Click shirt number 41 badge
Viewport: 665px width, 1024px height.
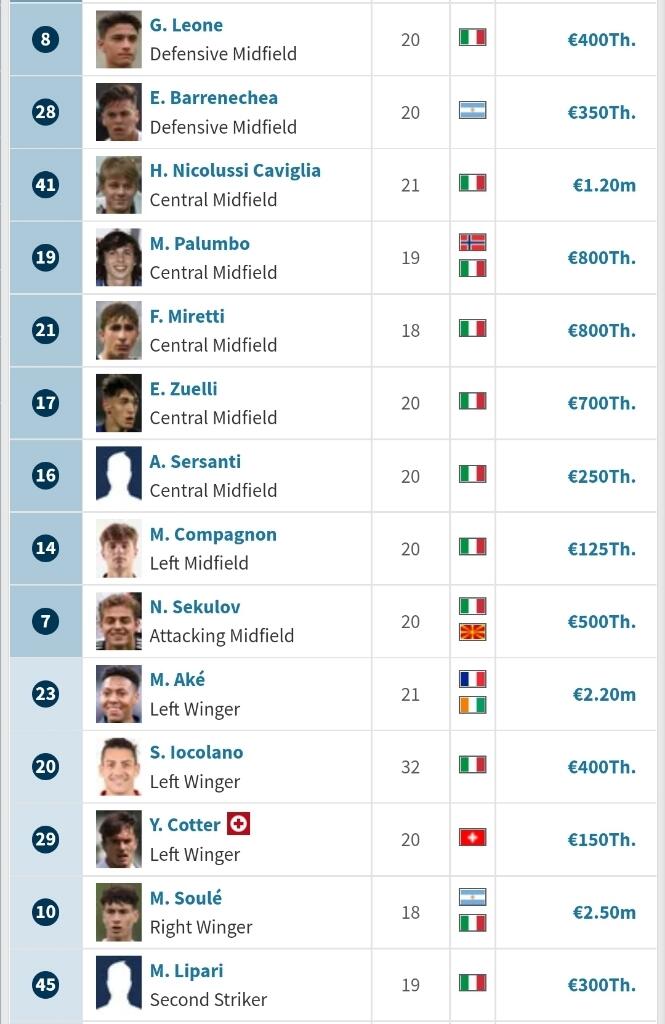click(x=45, y=184)
